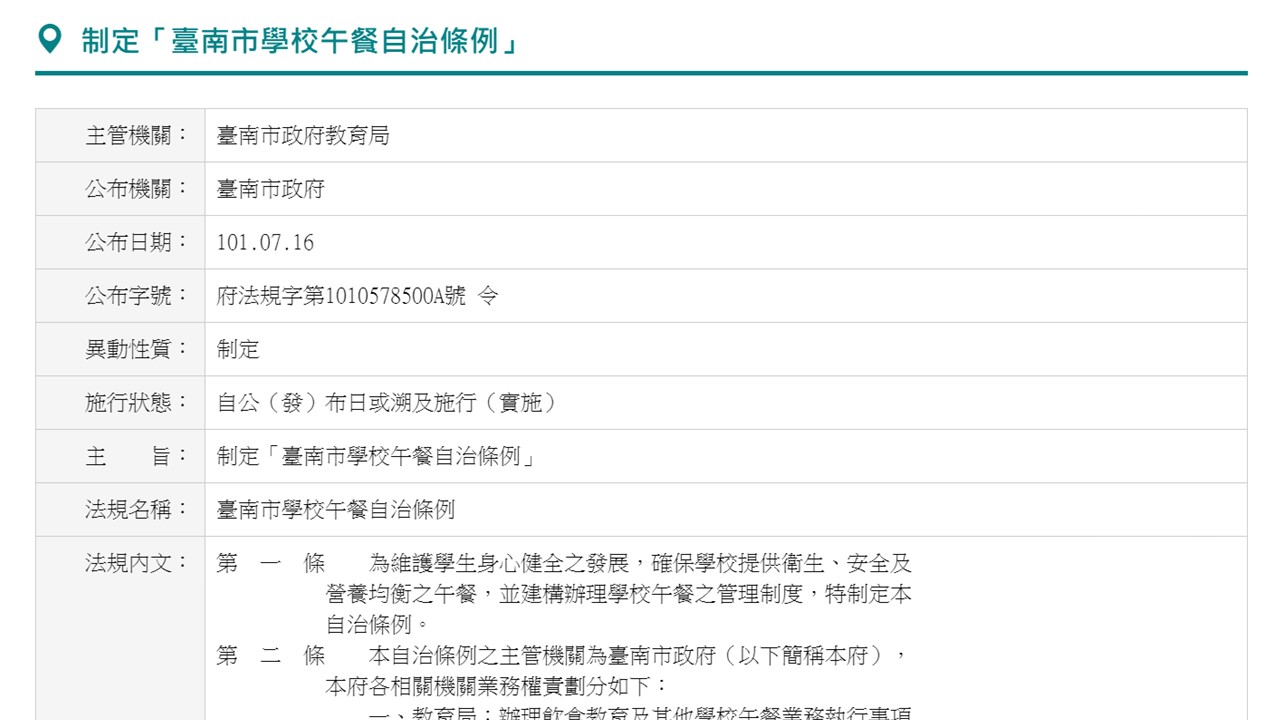This screenshot has width=1280, height=720.
Task: Select the 主管機關 row label
Action: (137, 135)
